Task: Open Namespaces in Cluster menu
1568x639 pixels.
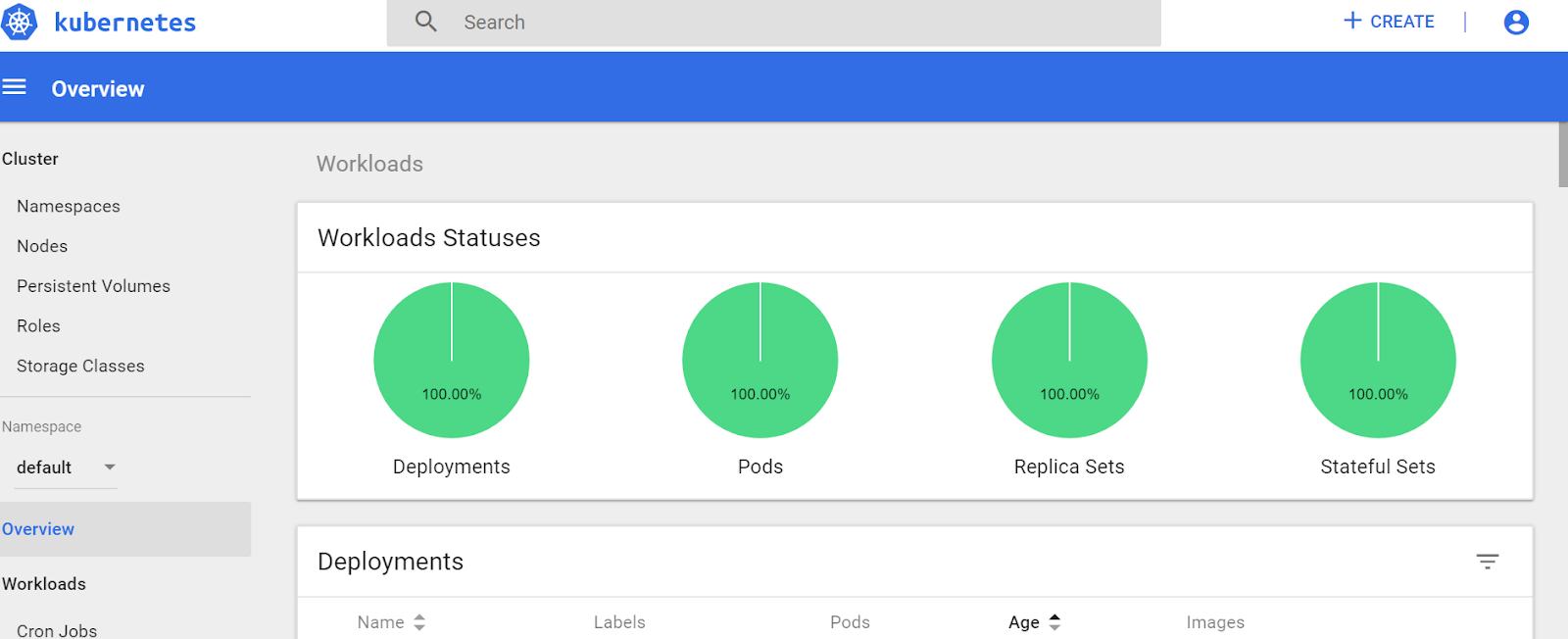Action: [x=69, y=206]
